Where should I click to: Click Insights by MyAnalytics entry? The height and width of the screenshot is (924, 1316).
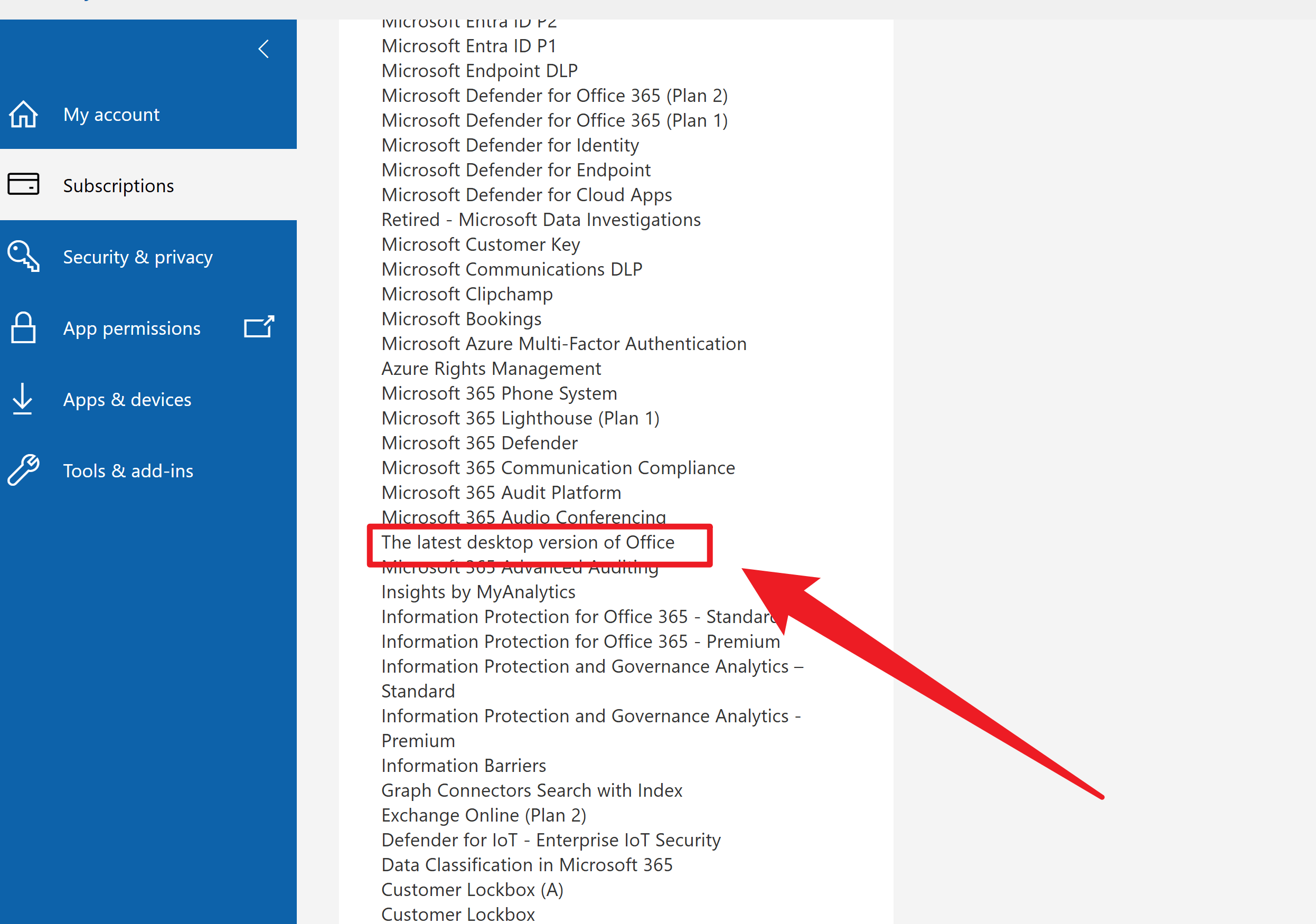click(478, 591)
